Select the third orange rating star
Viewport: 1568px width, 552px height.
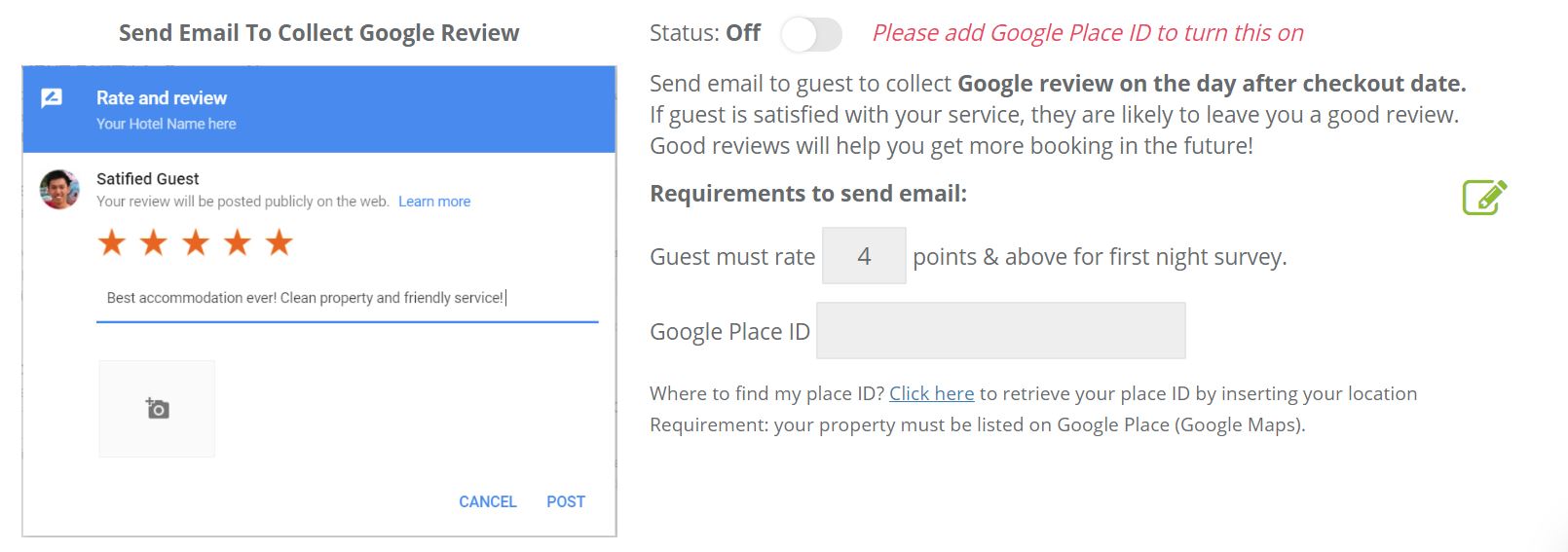pos(196,242)
